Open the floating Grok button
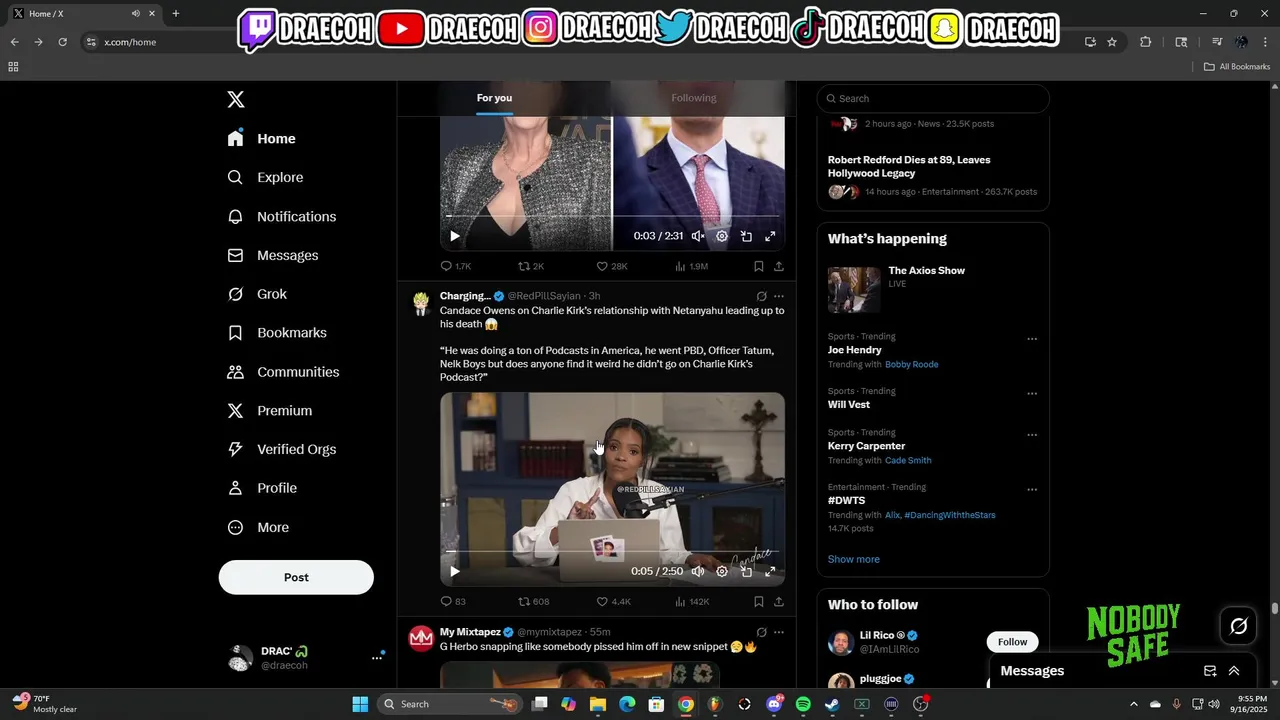Viewport: 1280px width, 720px height. click(1239, 626)
